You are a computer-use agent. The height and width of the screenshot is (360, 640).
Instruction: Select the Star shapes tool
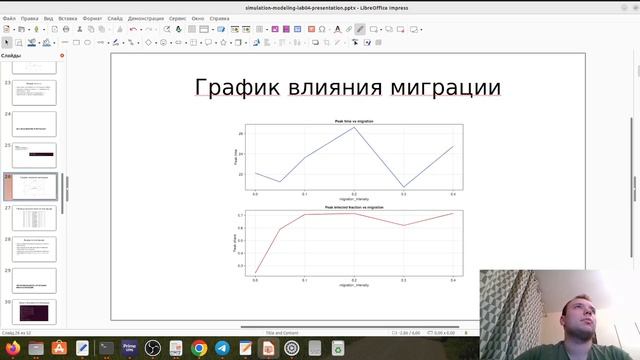pos(223,42)
